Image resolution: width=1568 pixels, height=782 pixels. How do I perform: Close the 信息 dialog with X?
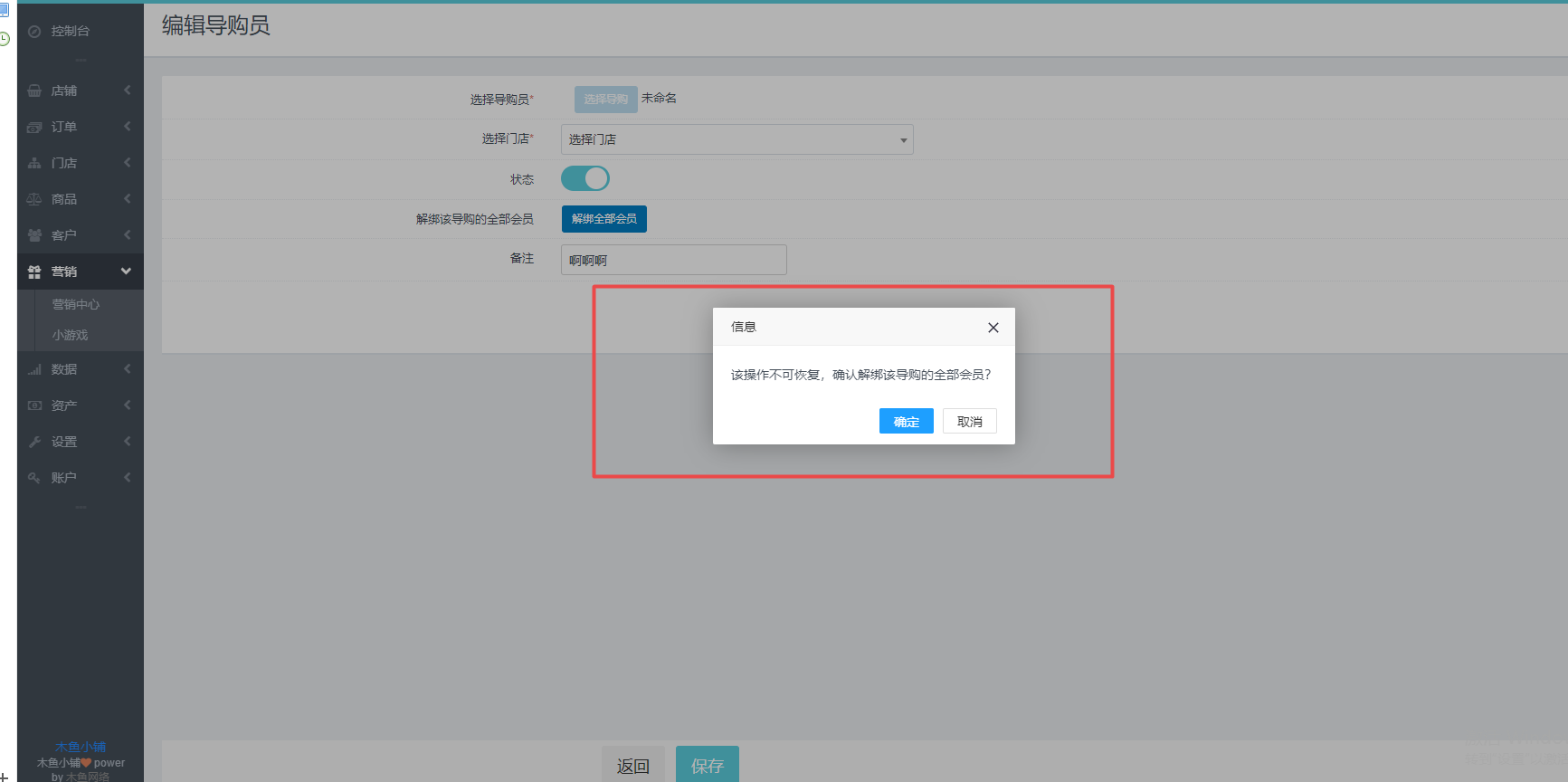click(x=993, y=328)
